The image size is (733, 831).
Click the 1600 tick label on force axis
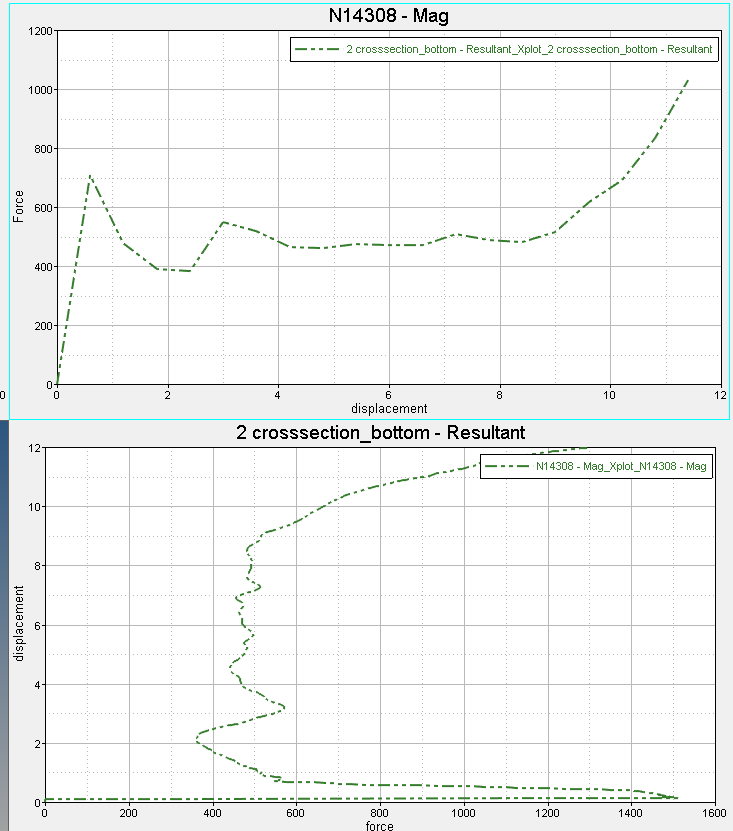coord(713,813)
